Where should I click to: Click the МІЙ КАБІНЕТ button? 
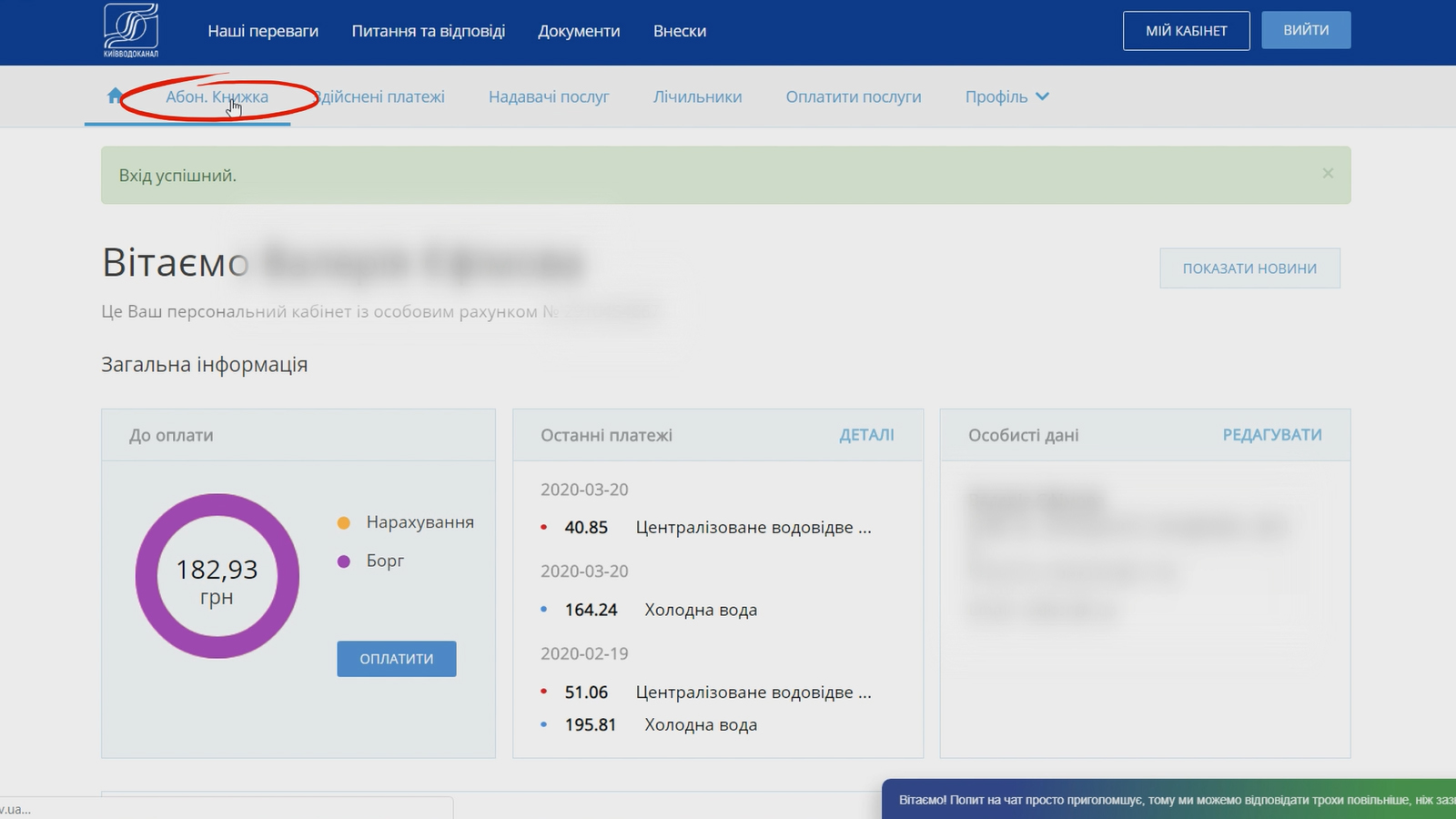1187,30
